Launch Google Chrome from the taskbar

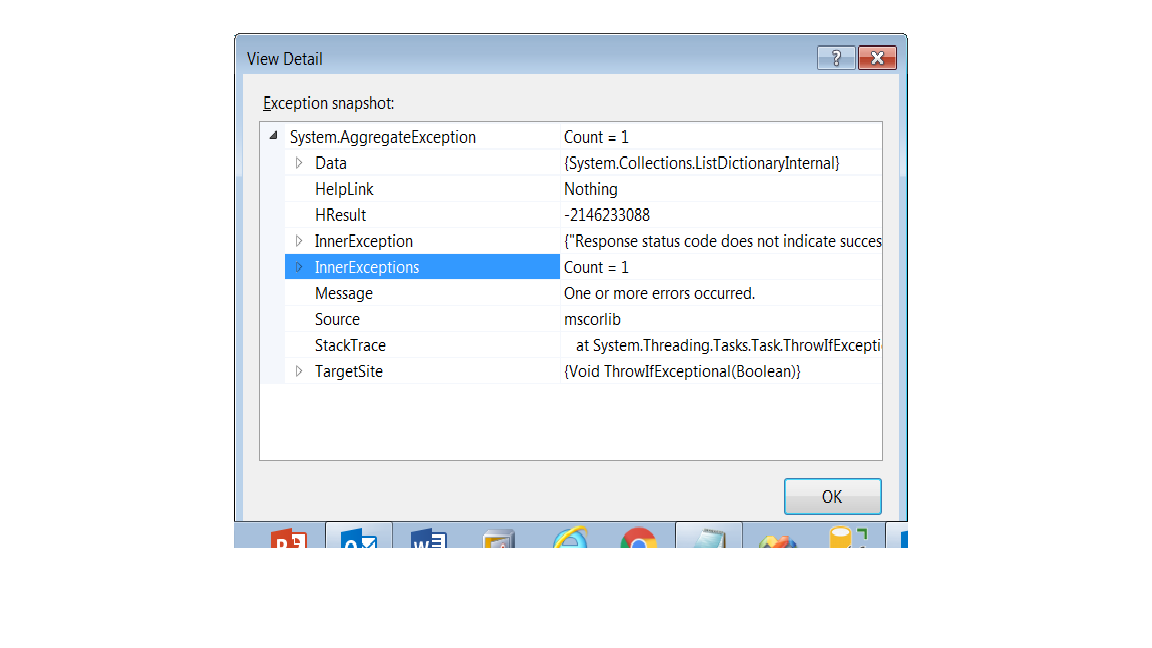(639, 538)
